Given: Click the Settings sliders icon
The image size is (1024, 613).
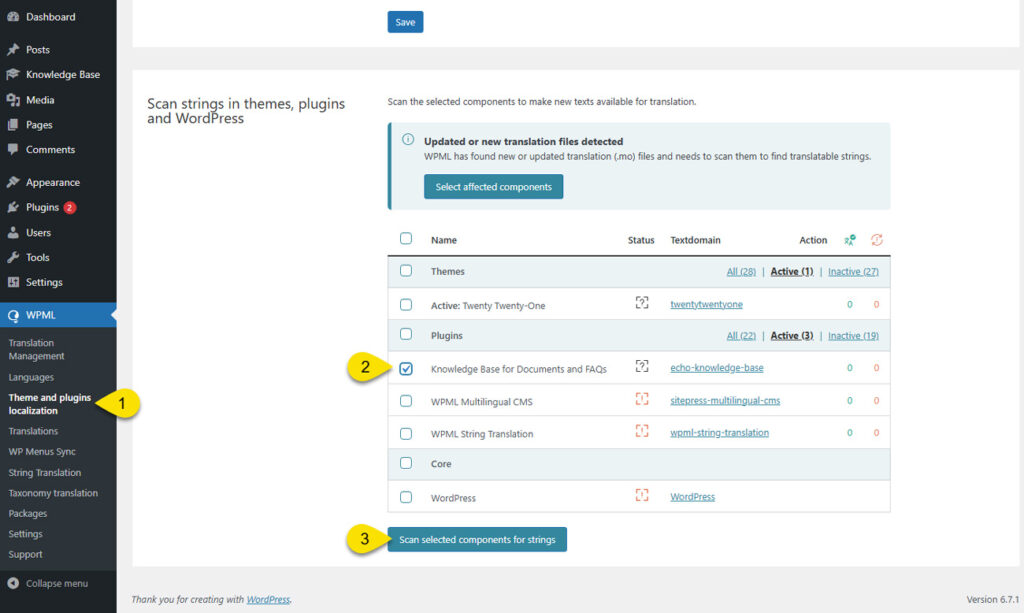Looking at the screenshot, I should (13, 282).
